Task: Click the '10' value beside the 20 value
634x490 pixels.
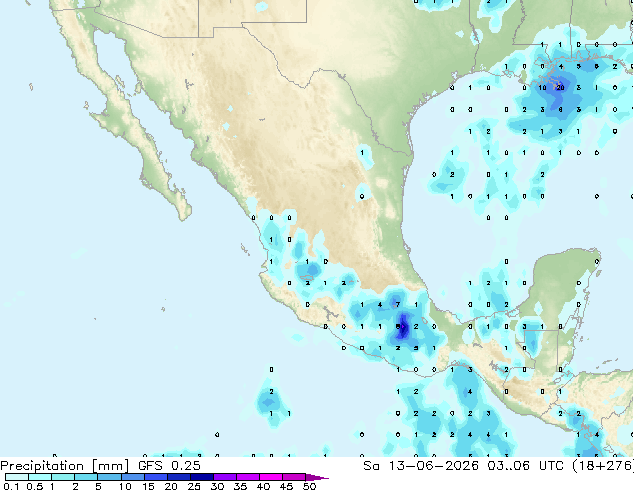Action: (x=542, y=87)
